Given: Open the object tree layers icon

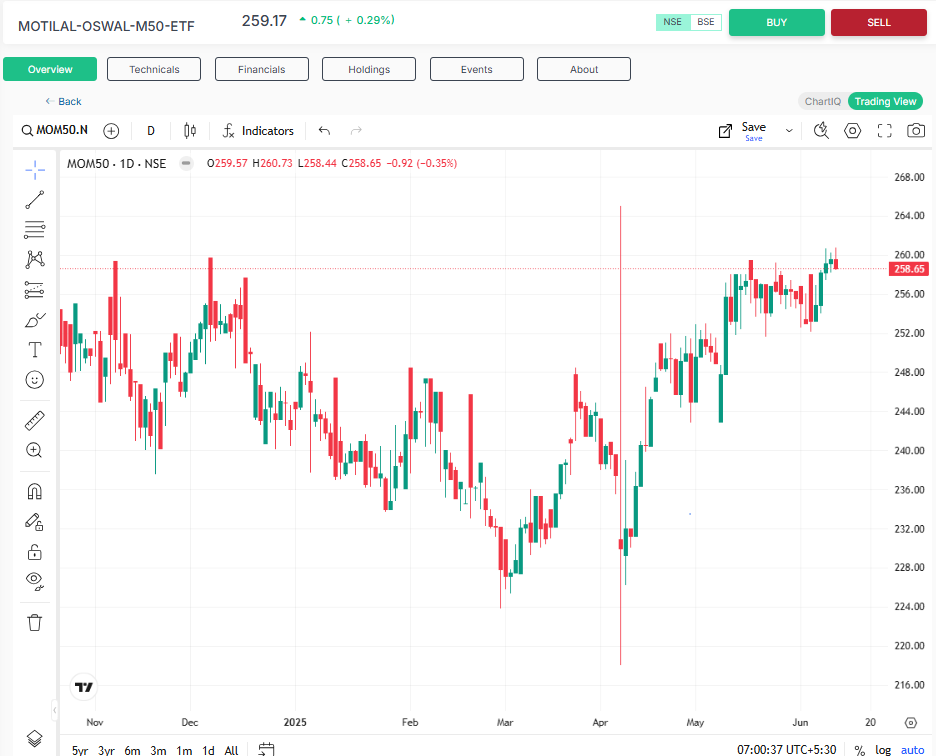Looking at the screenshot, I should (35, 739).
